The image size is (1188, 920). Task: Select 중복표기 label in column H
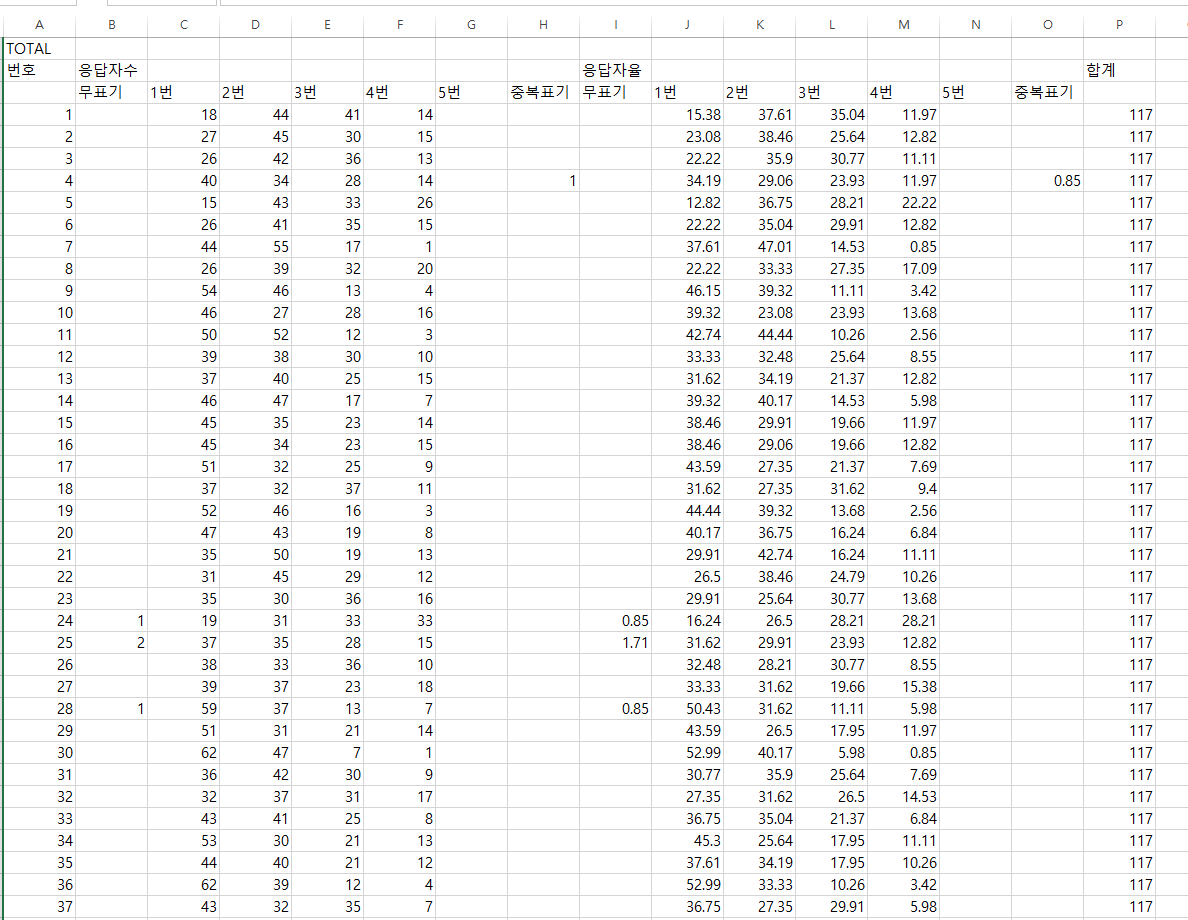(x=543, y=92)
